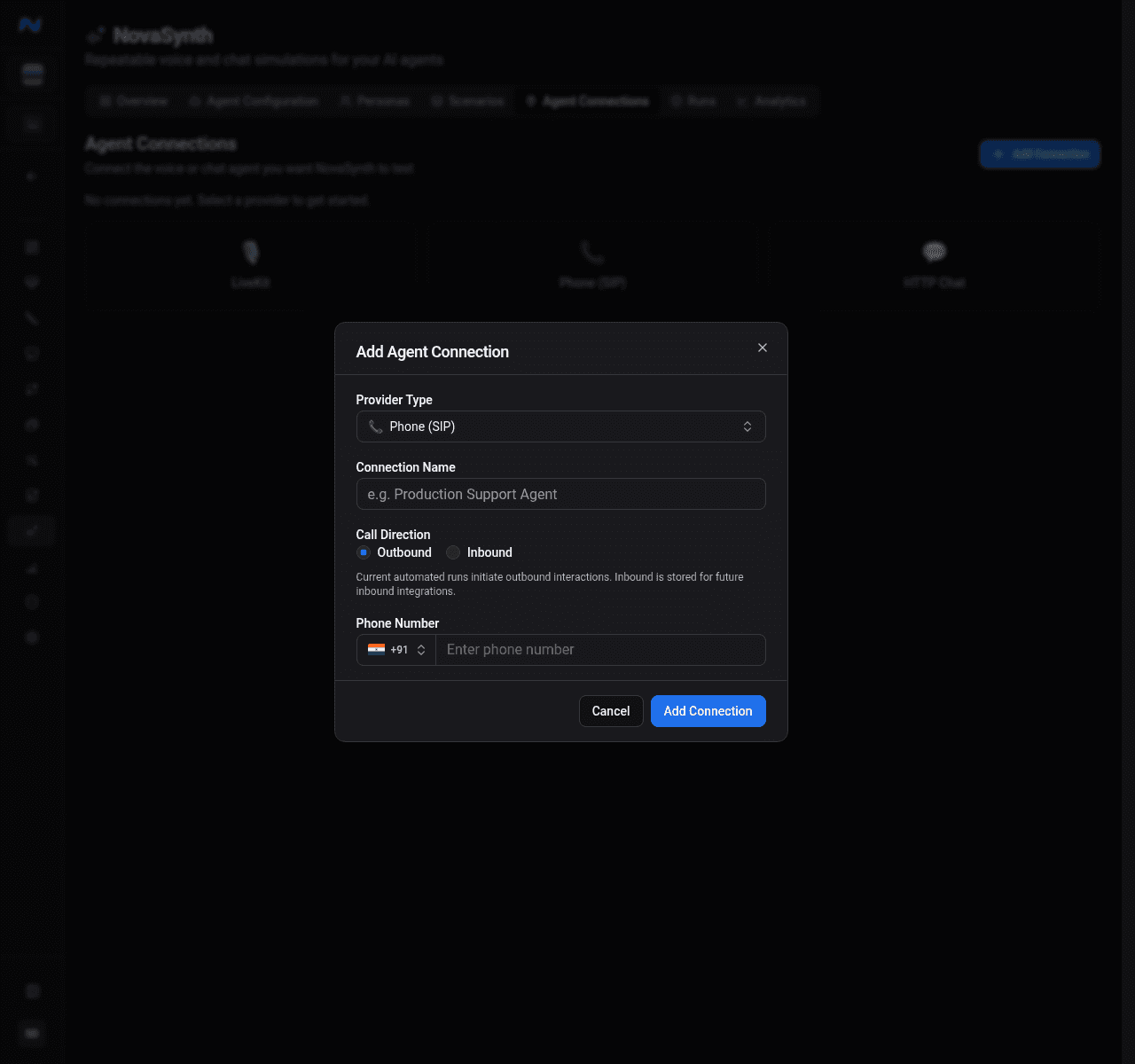Viewport: 1135px width, 1064px height.
Task: Open the Provider Type dropdown
Action: coord(560,426)
